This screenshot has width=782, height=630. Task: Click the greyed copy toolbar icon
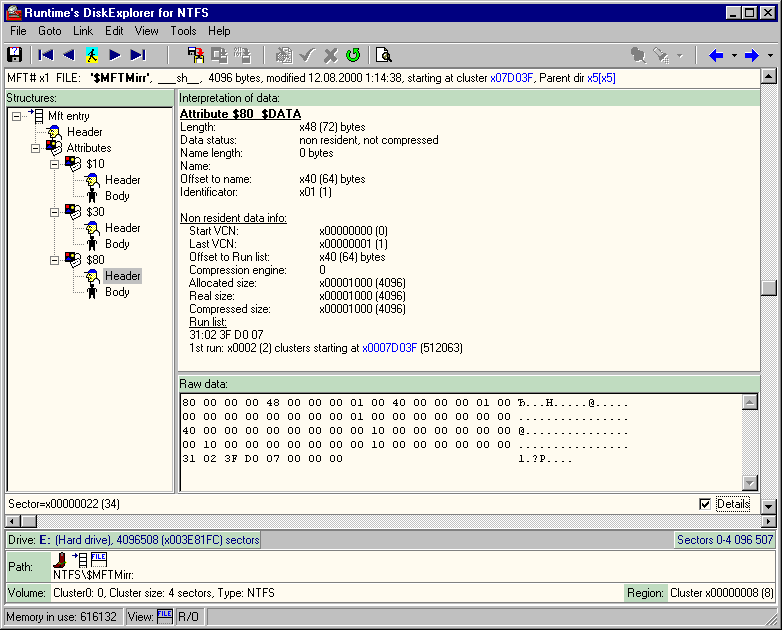pyautogui.click(x=219, y=55)
